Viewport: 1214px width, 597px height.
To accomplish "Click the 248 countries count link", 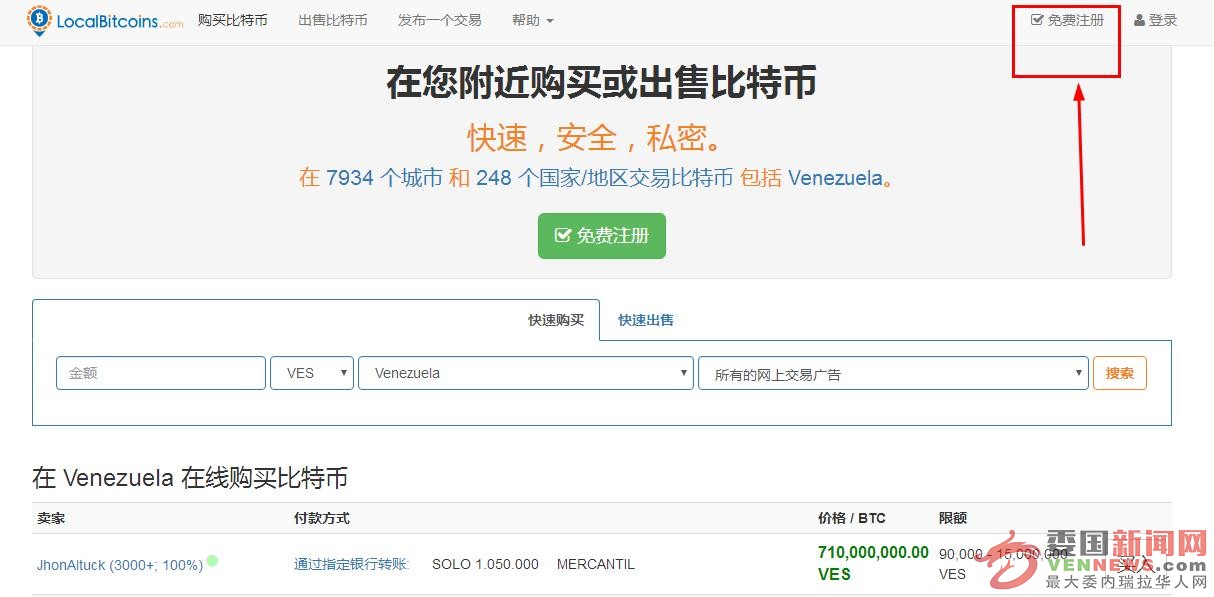I will click(604, 178).
